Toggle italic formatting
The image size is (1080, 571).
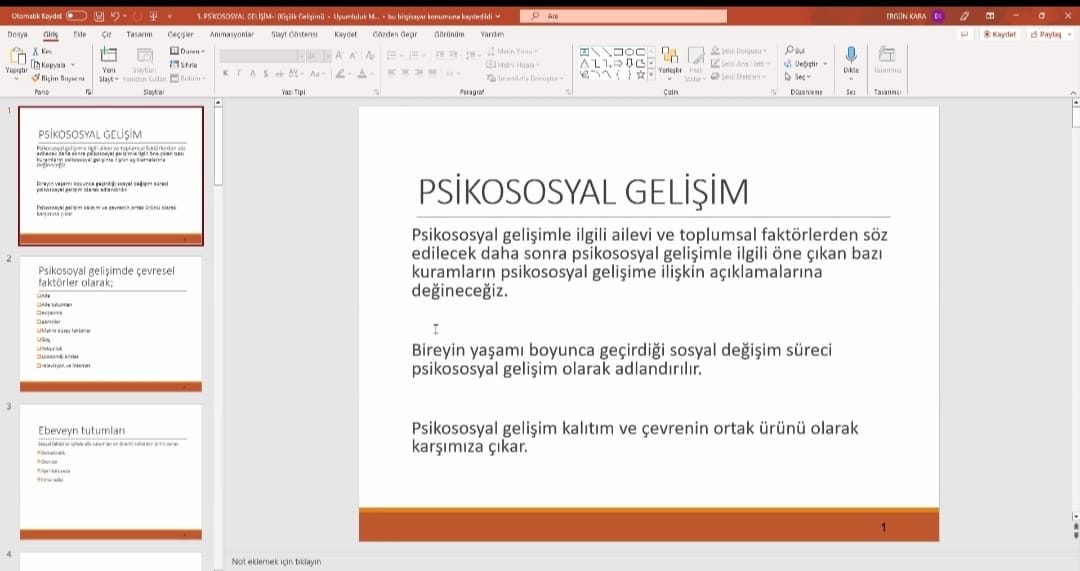click(239, 73)
